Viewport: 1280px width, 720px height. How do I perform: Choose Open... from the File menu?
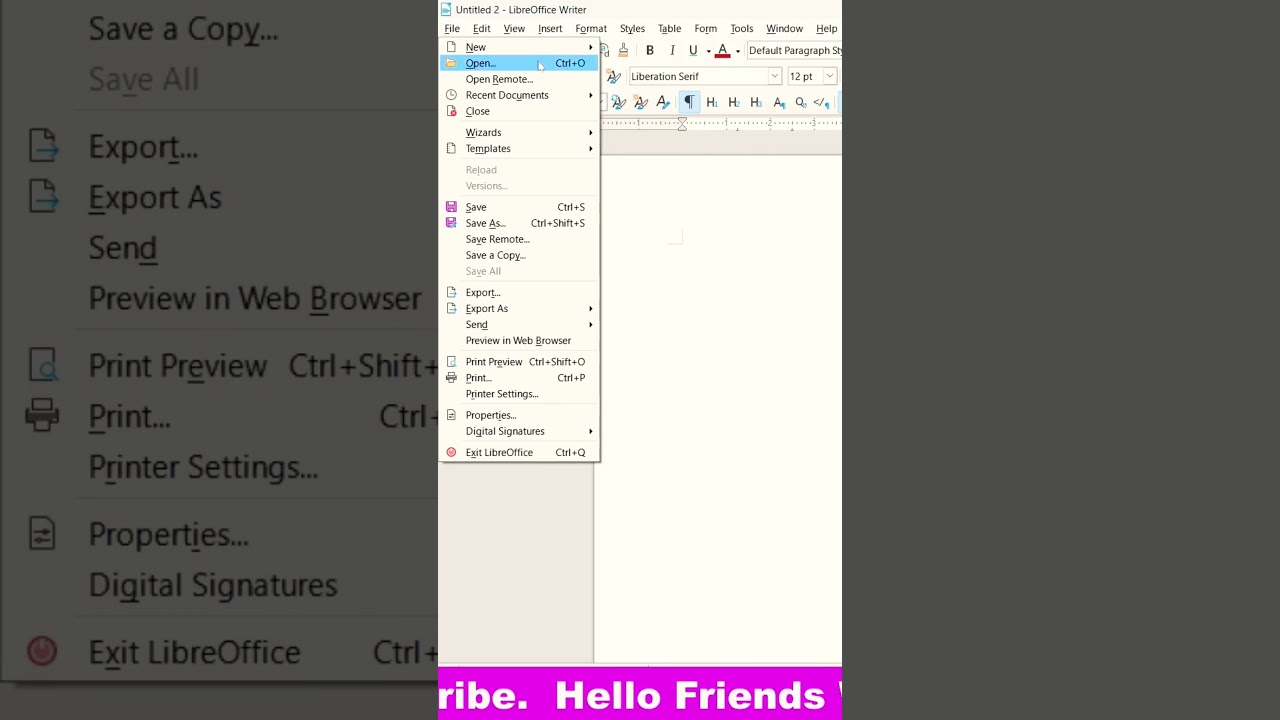click(x=519, y=63)
